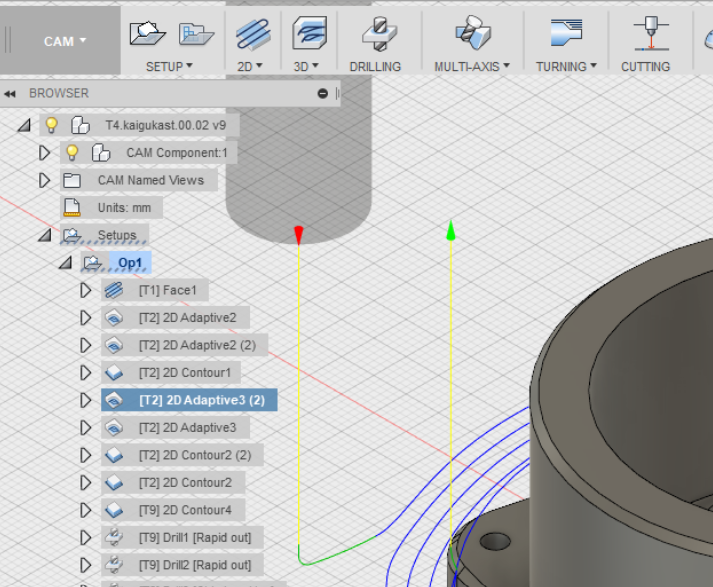713x587 pixels.
Task: Collapse the T4.kaigukast.00.02 v9 root node
Action: (24, 125)
